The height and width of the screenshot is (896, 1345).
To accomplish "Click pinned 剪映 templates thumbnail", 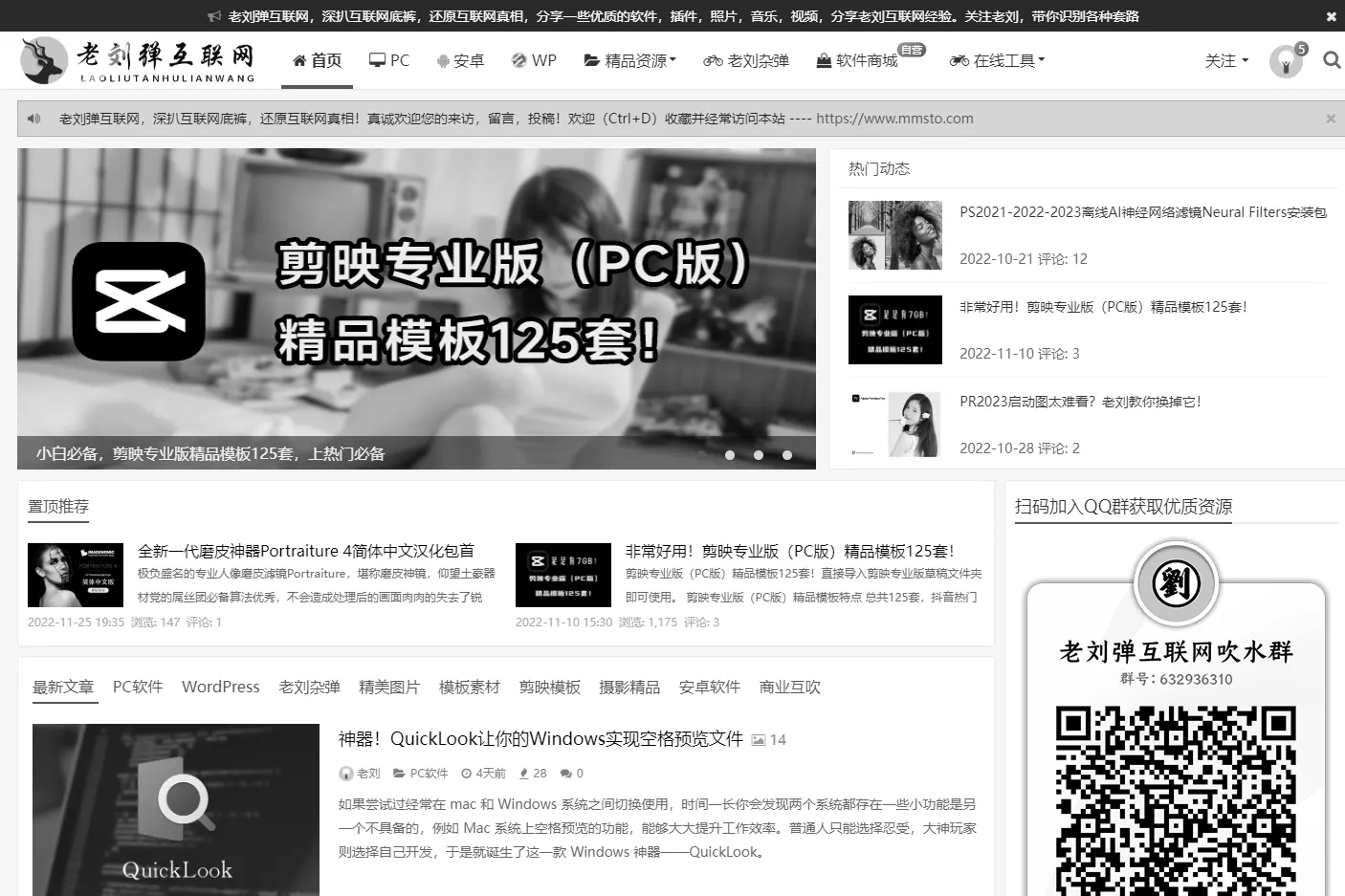I will (563, 575).
